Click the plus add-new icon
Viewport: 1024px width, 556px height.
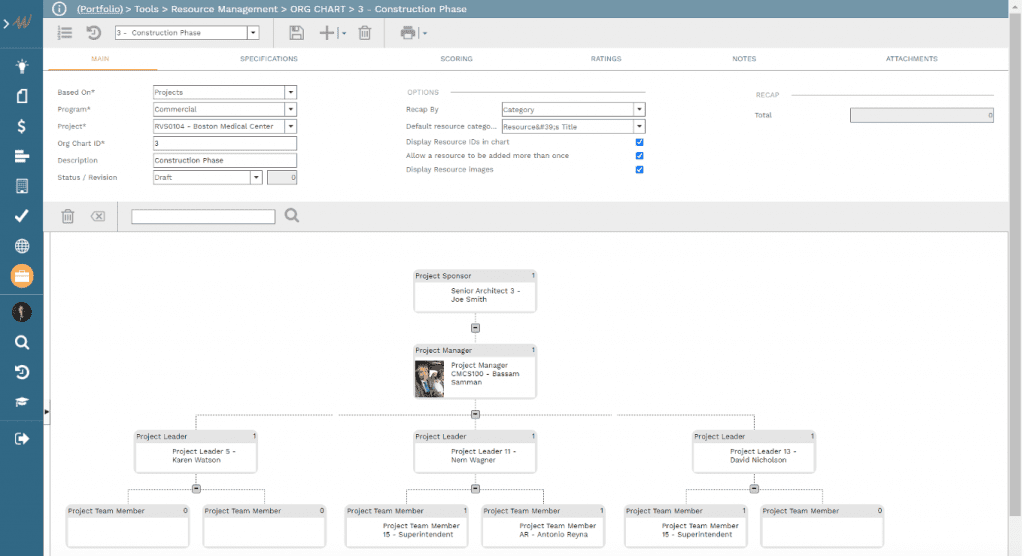[327, 33]
